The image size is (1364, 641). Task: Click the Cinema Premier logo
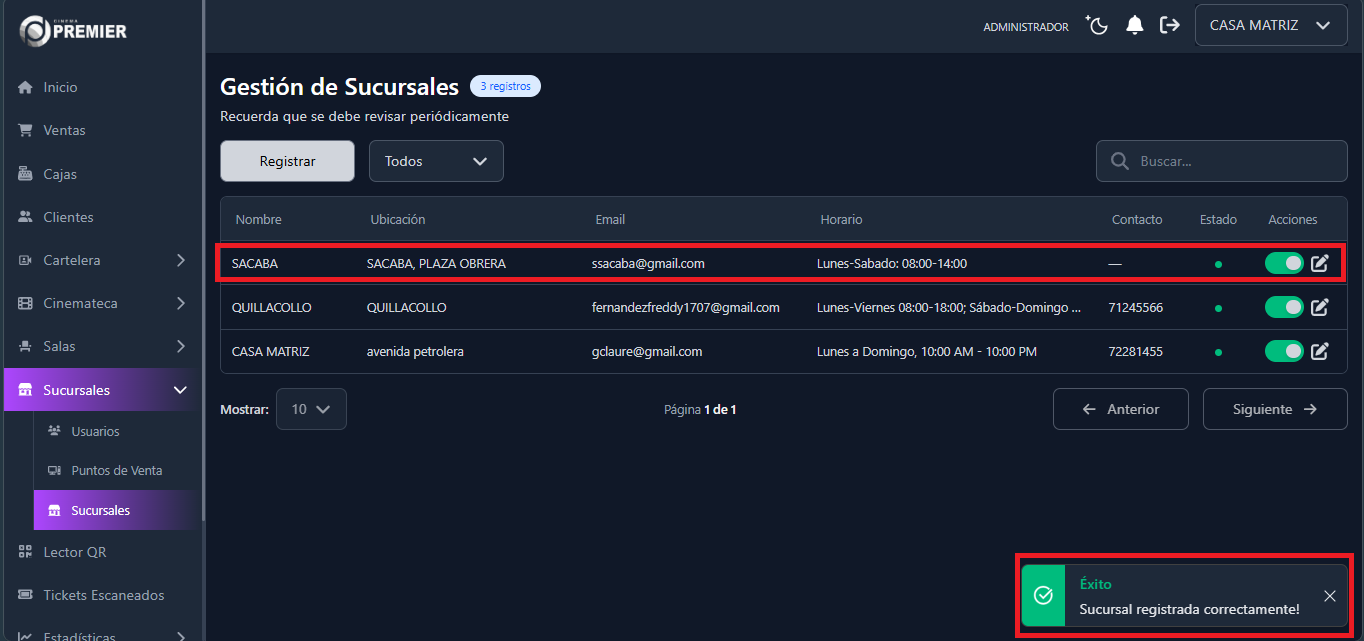[x=73, y=30]
